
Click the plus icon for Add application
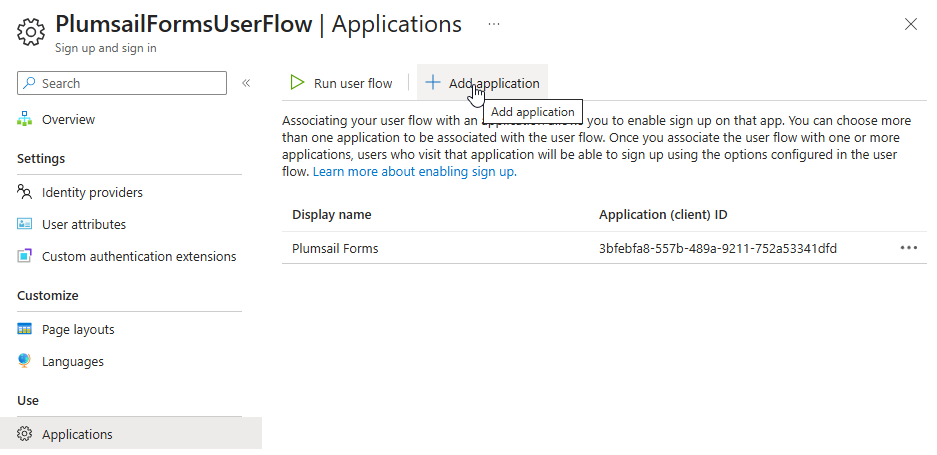[433, 83]
